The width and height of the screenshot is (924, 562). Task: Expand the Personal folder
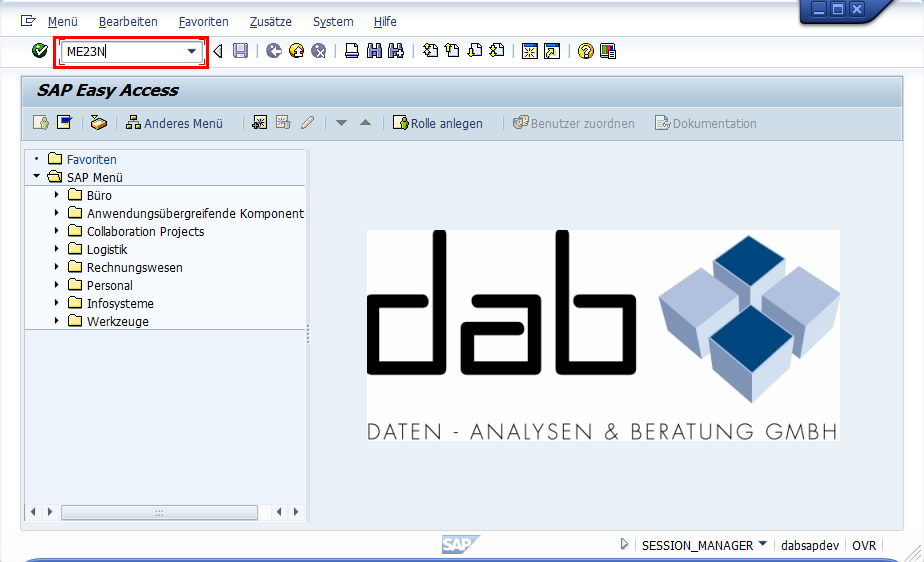(x=57, y=285)
